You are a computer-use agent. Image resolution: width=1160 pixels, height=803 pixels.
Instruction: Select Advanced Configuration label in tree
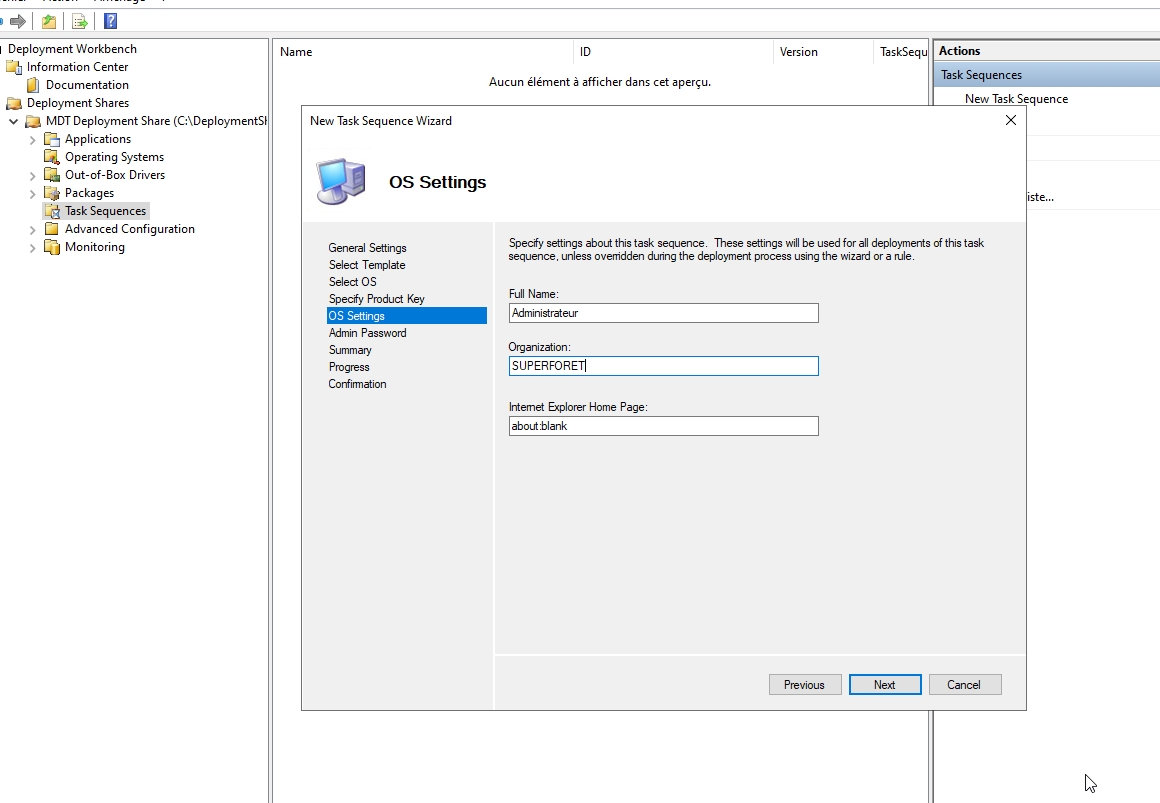(x=129, y=229)
